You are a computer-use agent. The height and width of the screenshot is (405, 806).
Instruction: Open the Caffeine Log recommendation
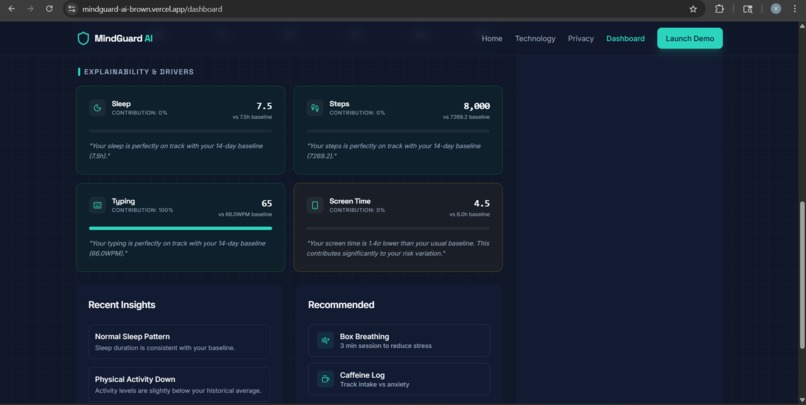399,379
